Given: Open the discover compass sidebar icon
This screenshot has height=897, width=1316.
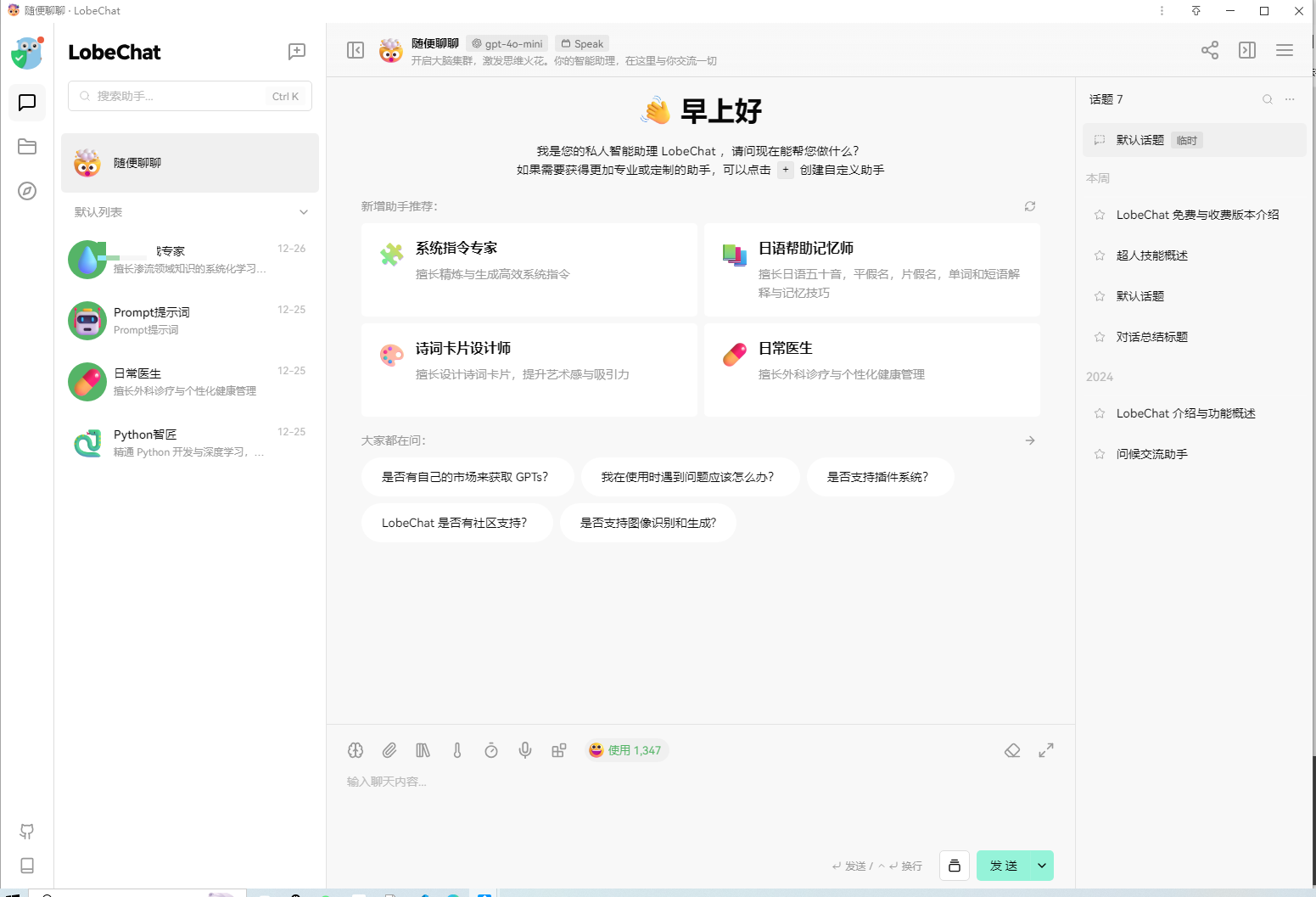Looking at the screenshot, I should click(27, 191).
